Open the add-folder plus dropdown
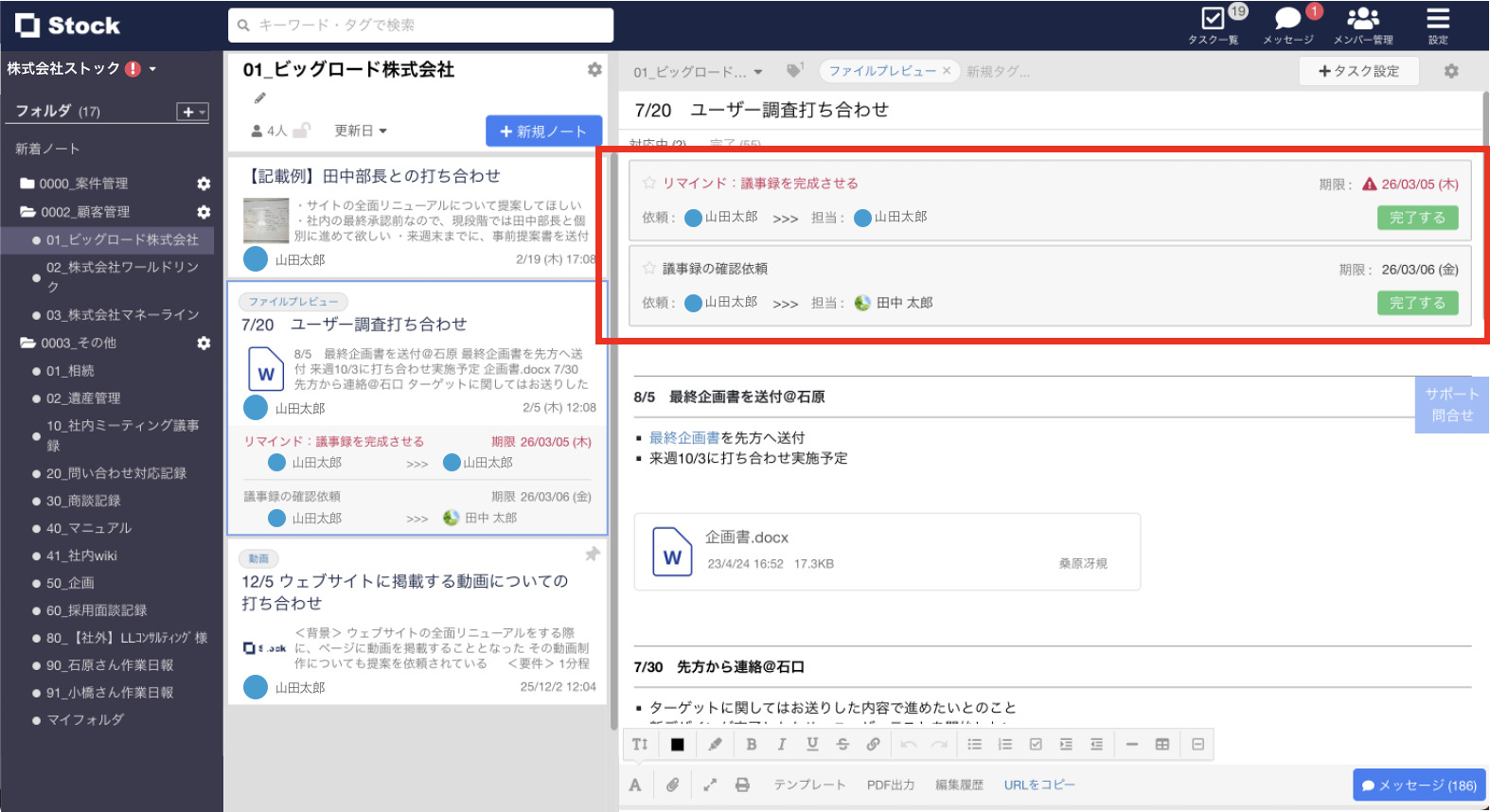The height and width of the screenshot is (812, 1490). pos(192,112)
